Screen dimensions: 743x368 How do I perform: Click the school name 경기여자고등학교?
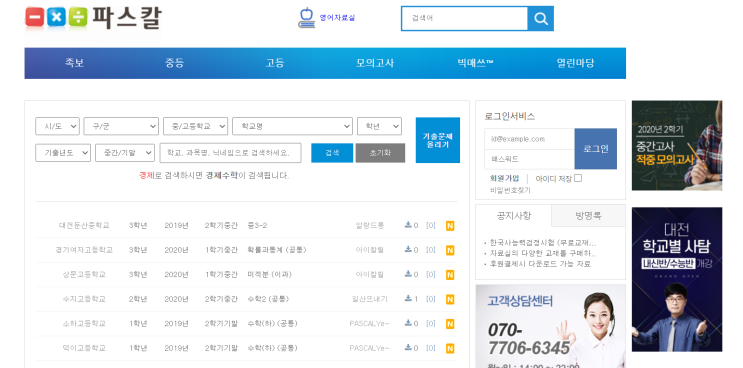(84, 250)
